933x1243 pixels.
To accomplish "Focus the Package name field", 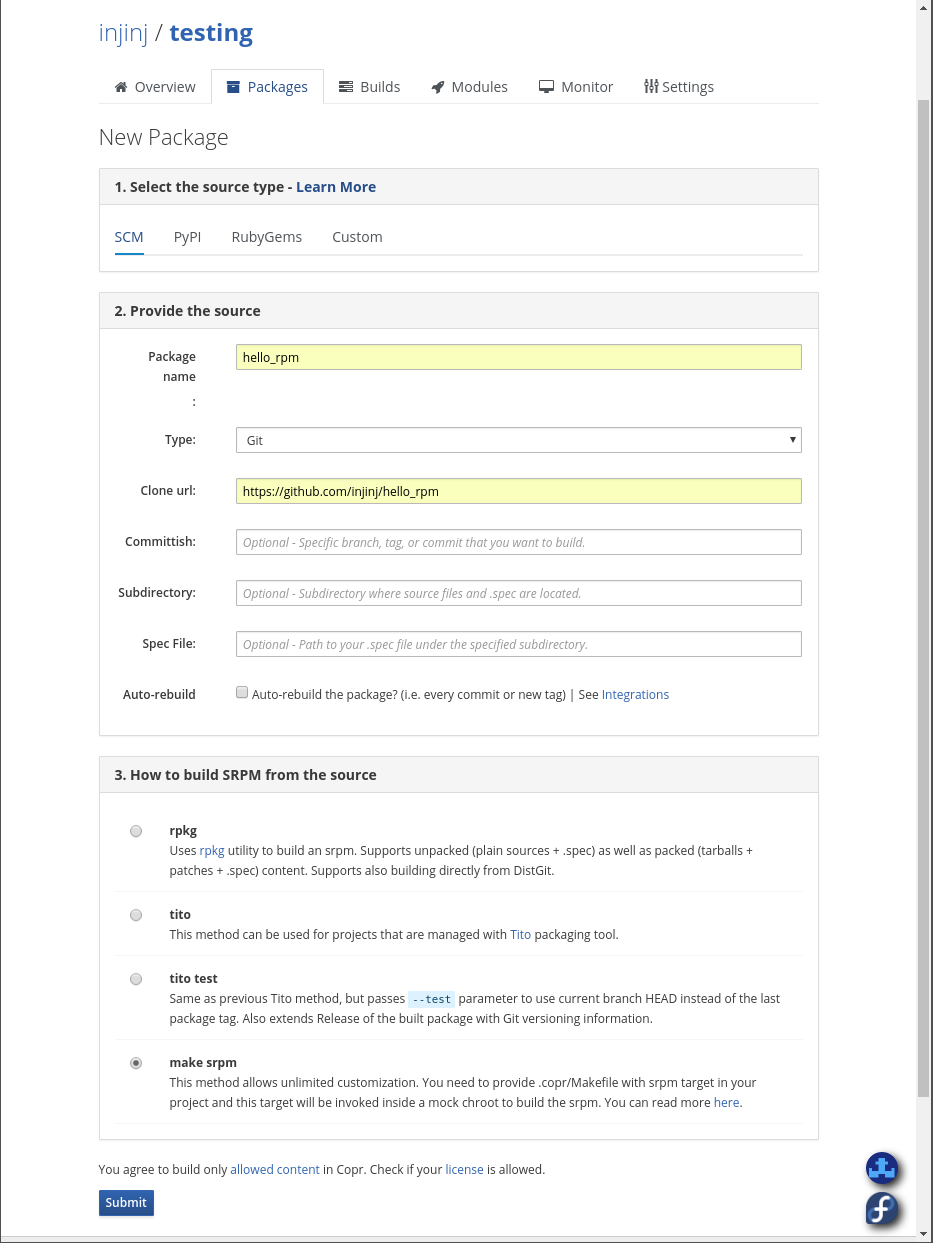I will click(519, 357).
